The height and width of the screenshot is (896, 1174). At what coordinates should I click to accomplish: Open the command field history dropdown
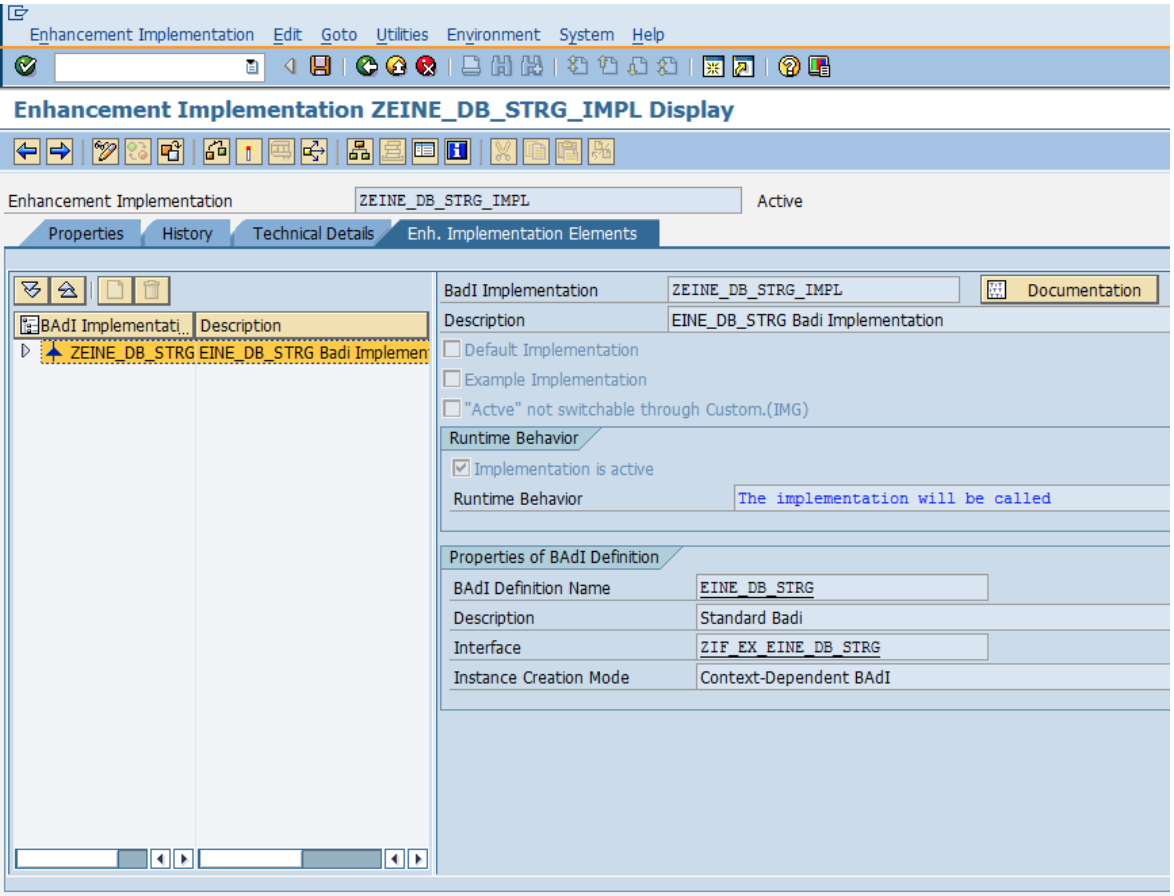[252, 67]
